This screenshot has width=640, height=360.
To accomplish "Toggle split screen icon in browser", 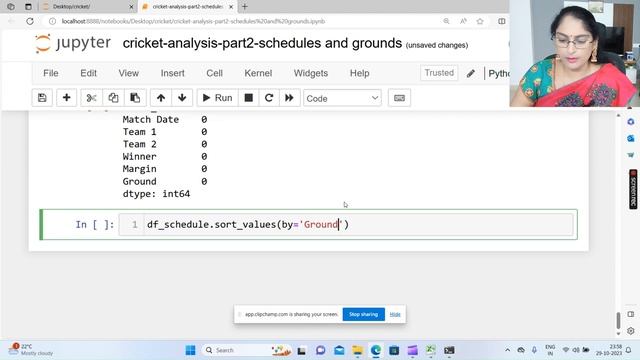I will (502, 21).
